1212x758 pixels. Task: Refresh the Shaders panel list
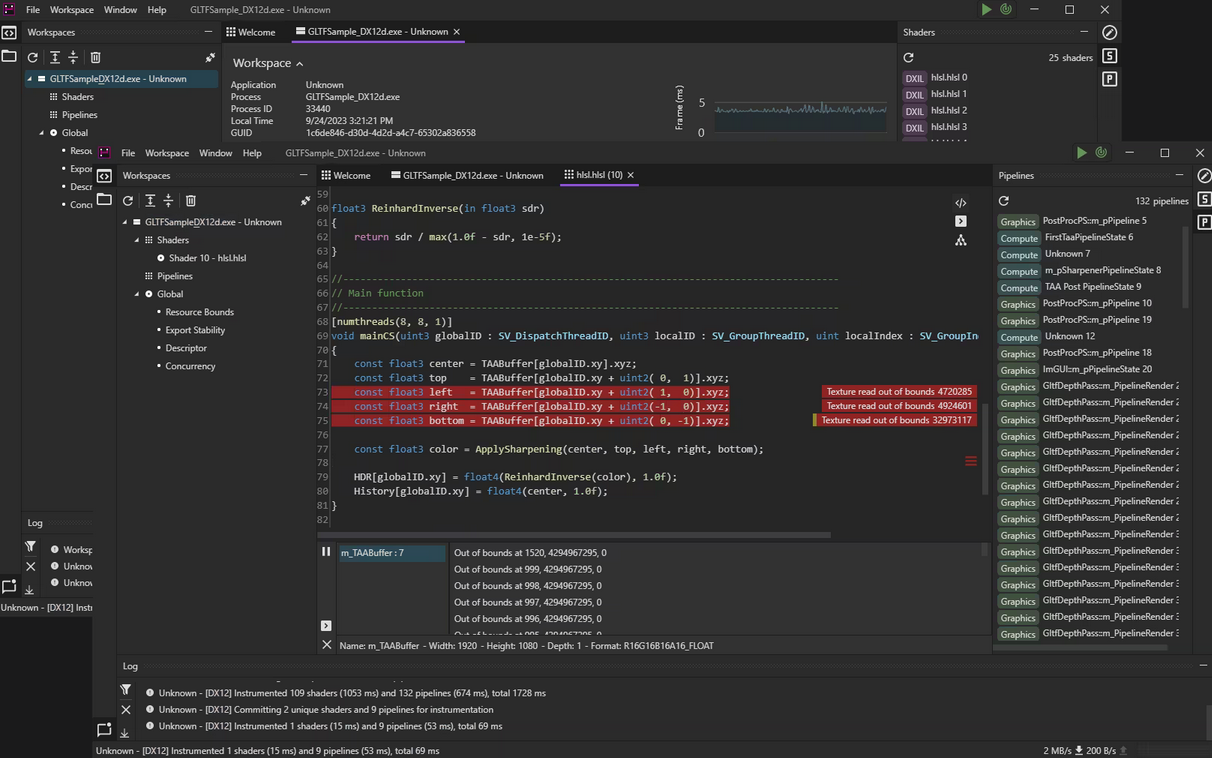point(908,58)
